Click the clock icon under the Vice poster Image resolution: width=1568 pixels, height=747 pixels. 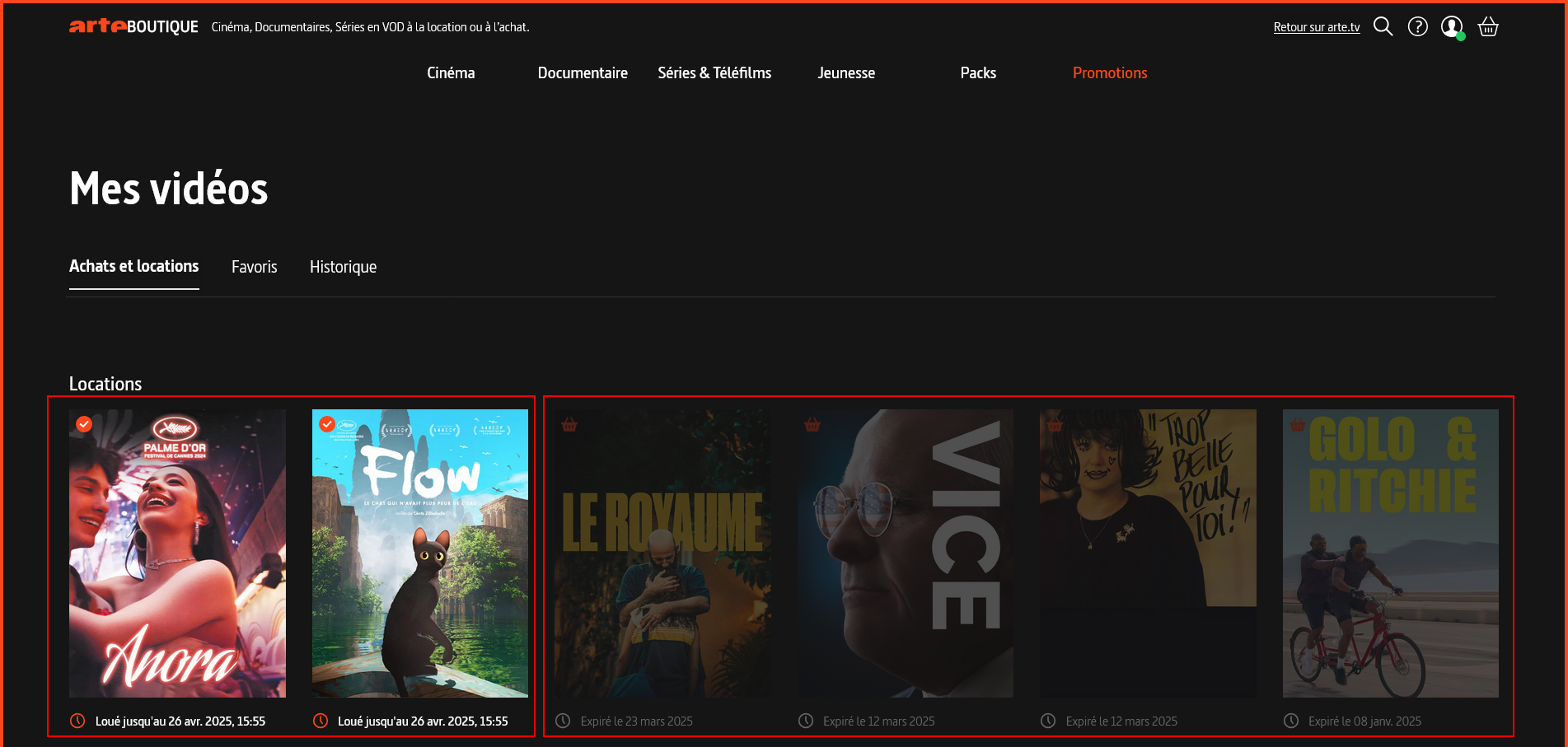(806, 721)
